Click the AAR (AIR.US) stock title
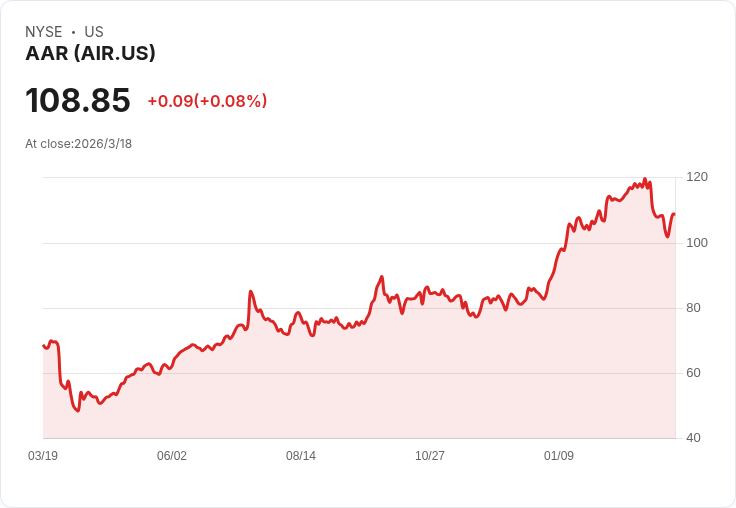 point(90,54)
